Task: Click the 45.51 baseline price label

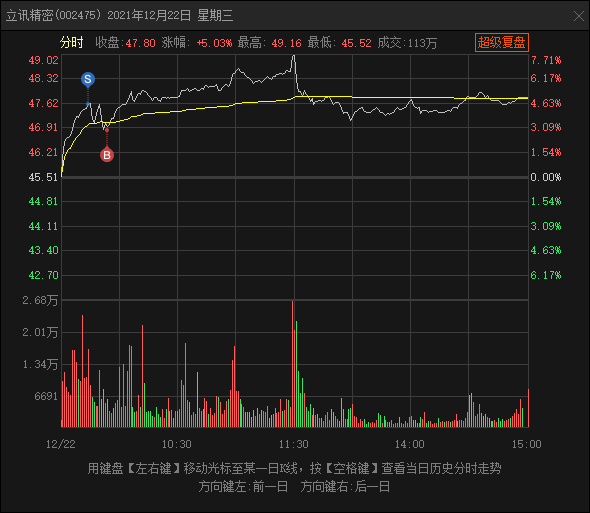Action: coord(44,177)
